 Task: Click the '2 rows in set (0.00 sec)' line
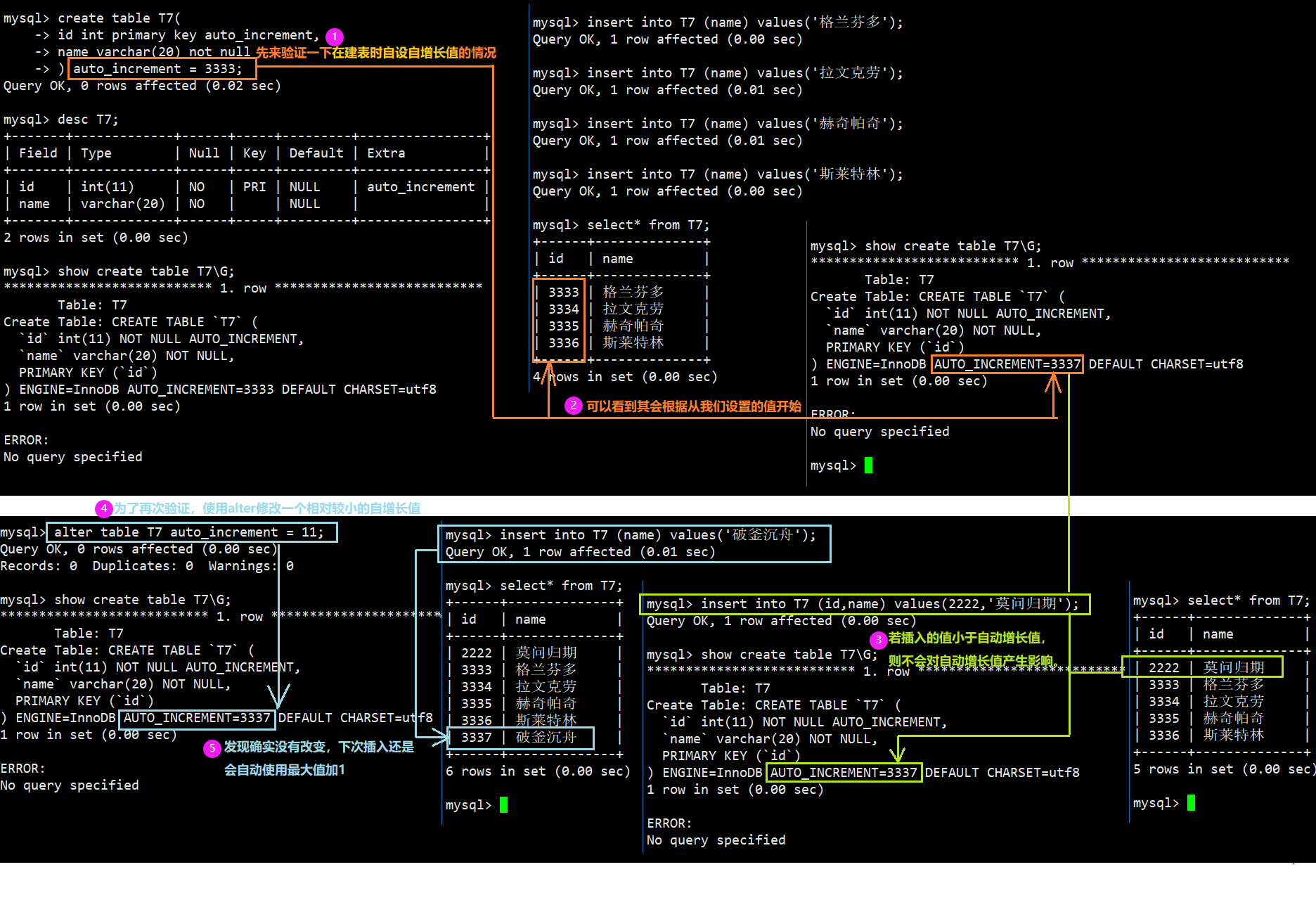[96, 238]
